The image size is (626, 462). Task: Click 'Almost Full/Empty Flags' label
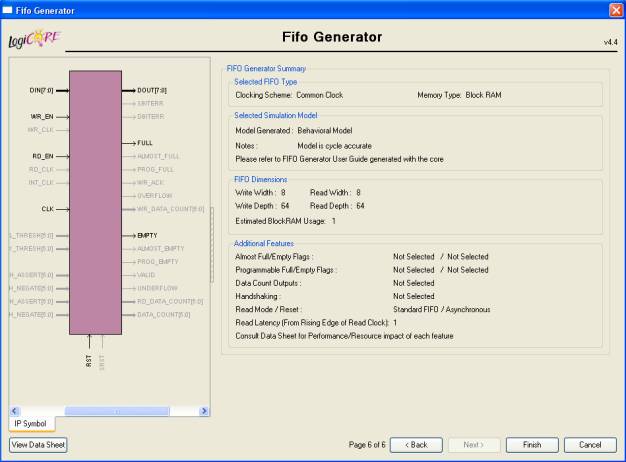pos(274,257)
